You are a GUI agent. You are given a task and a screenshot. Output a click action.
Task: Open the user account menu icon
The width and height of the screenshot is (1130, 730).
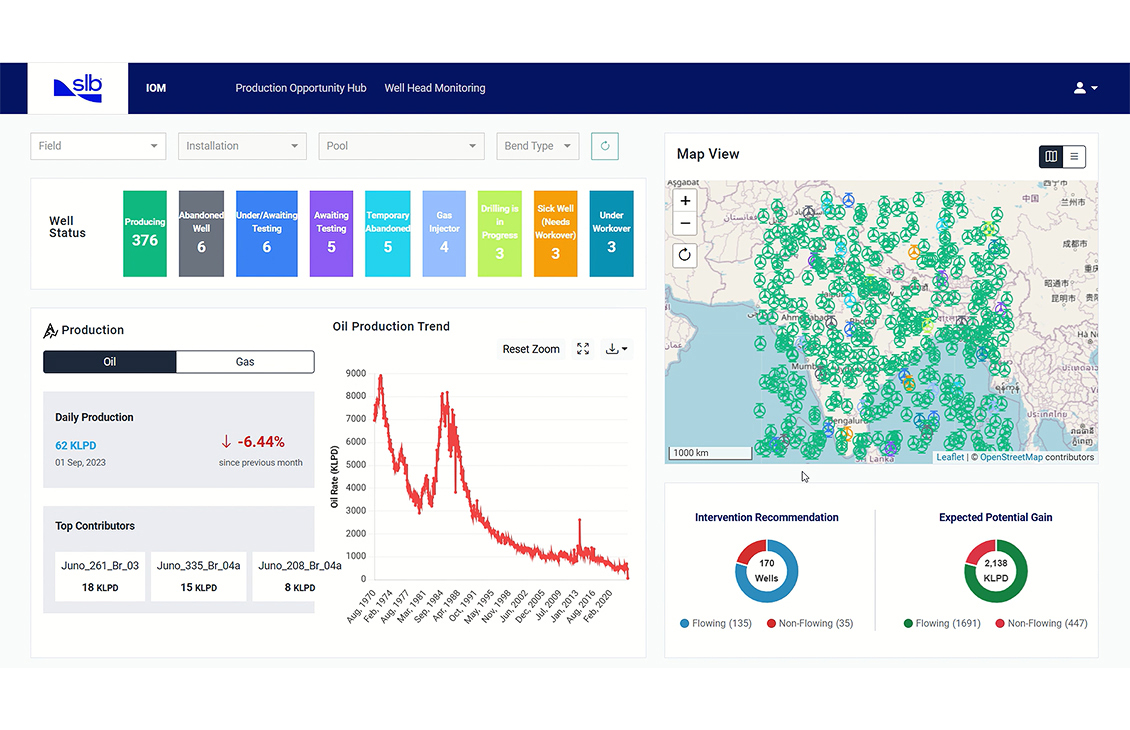click(1085, 88)
